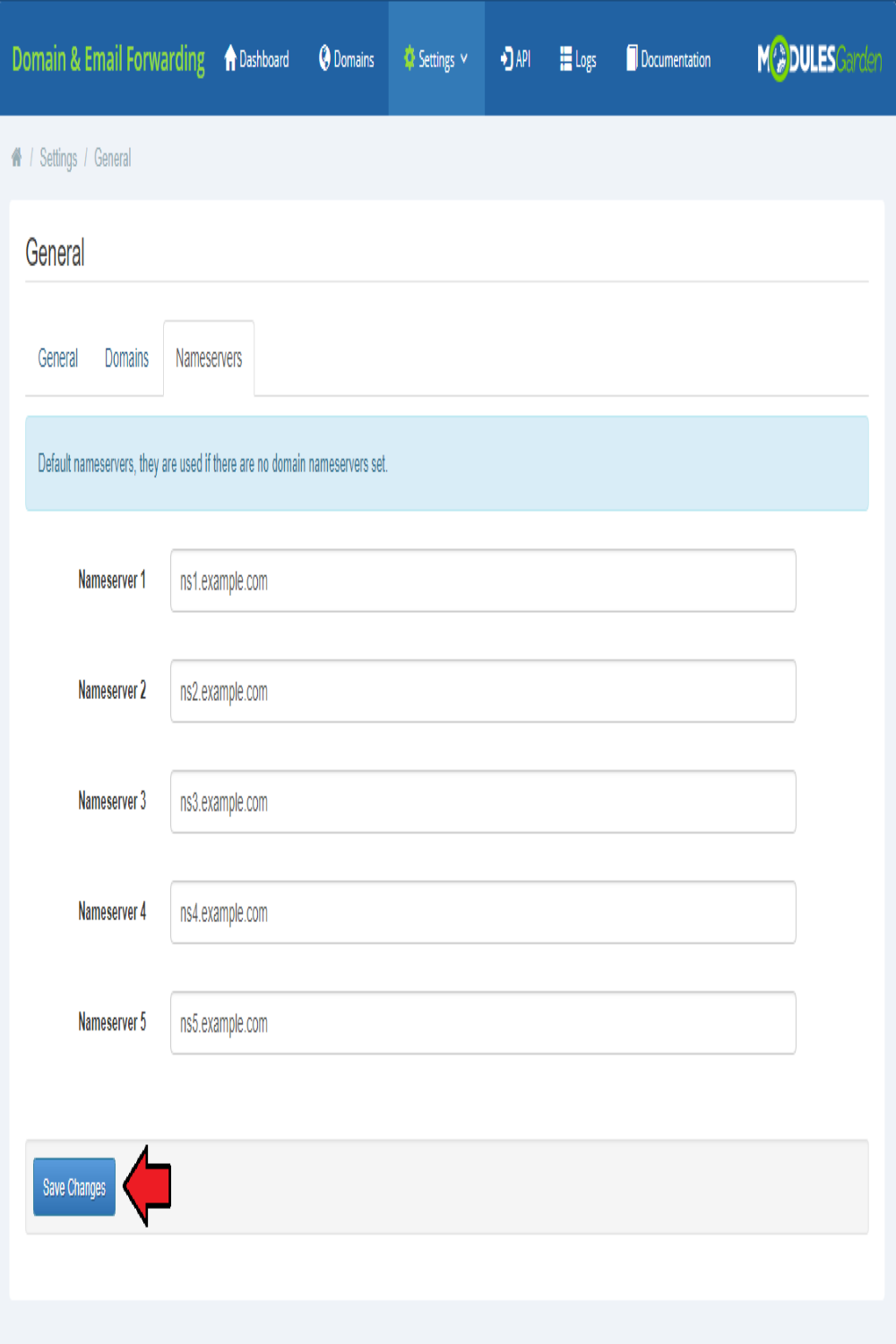
Task: Click the Dashboard home icon
Action: click(230, 58)
